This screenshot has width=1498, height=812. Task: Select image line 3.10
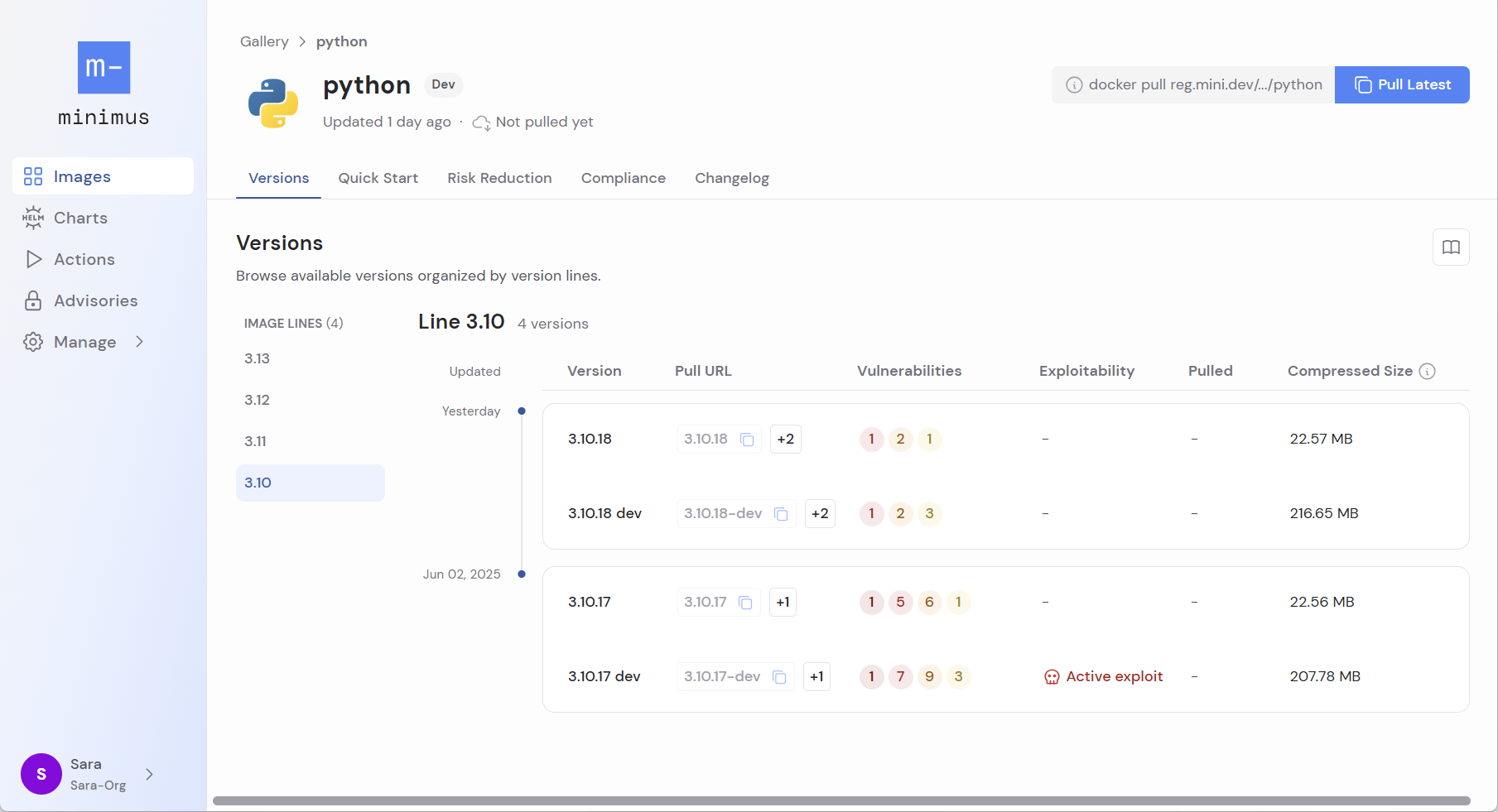click(x=311, y=483)
